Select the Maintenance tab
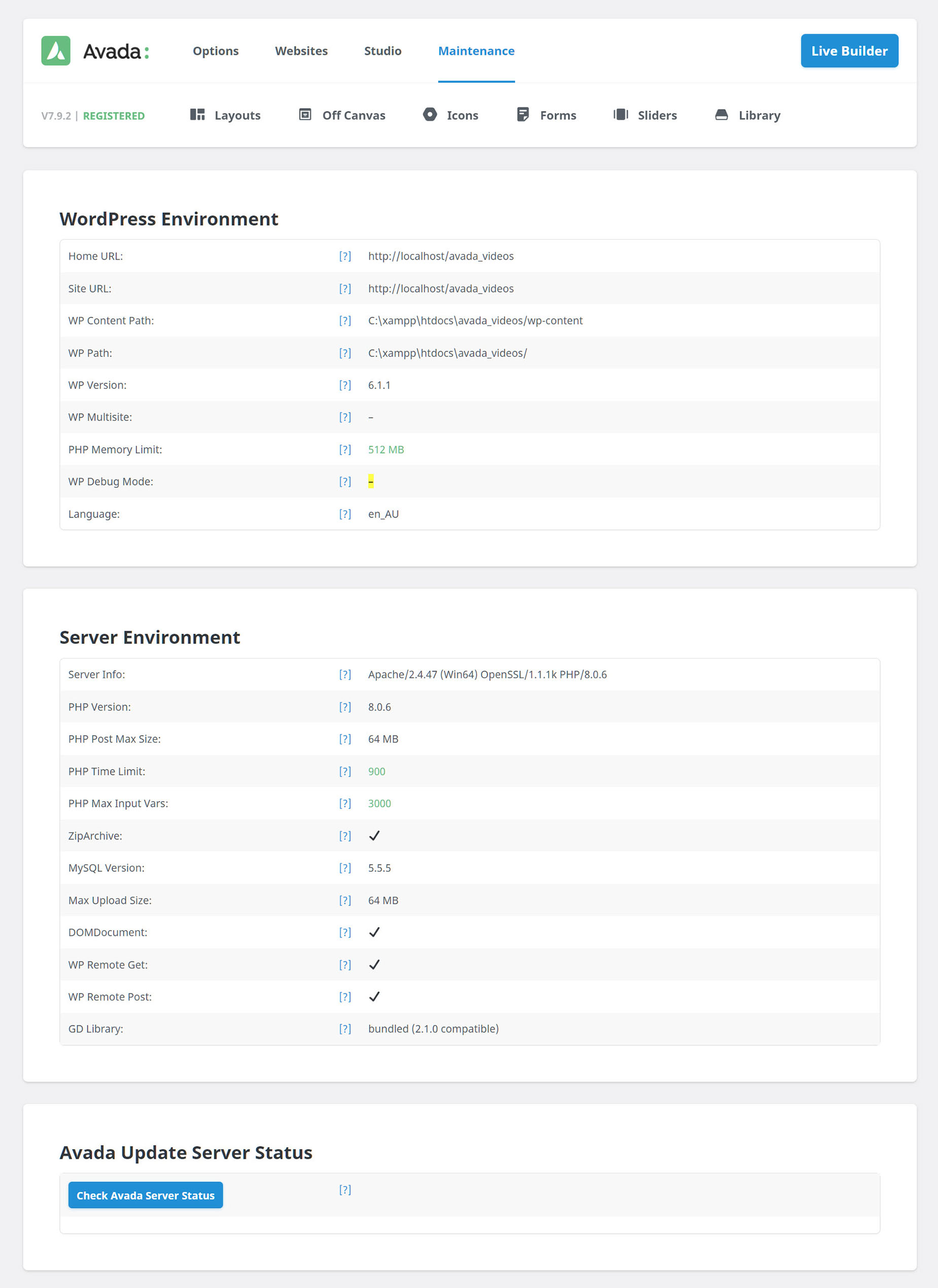Screen dimensions: 938x1288 click(476, 51)
